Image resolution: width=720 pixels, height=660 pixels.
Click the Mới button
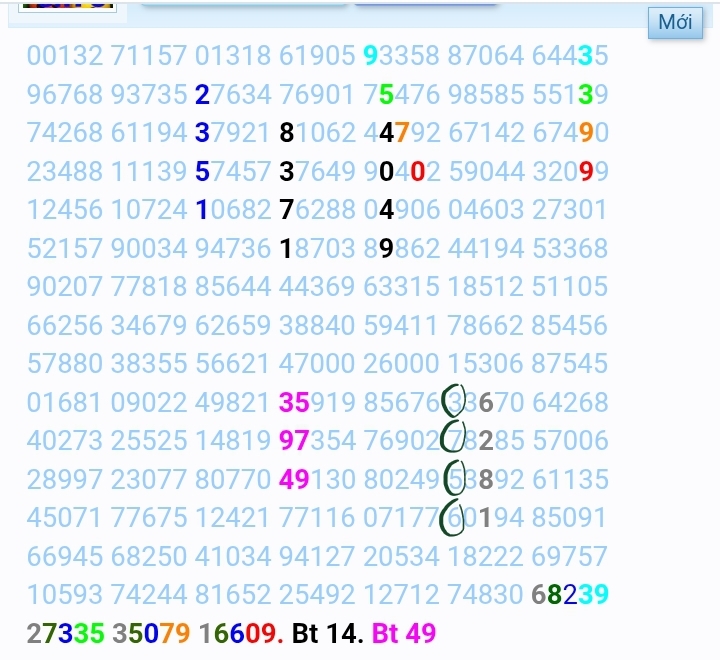coord(675,23)
